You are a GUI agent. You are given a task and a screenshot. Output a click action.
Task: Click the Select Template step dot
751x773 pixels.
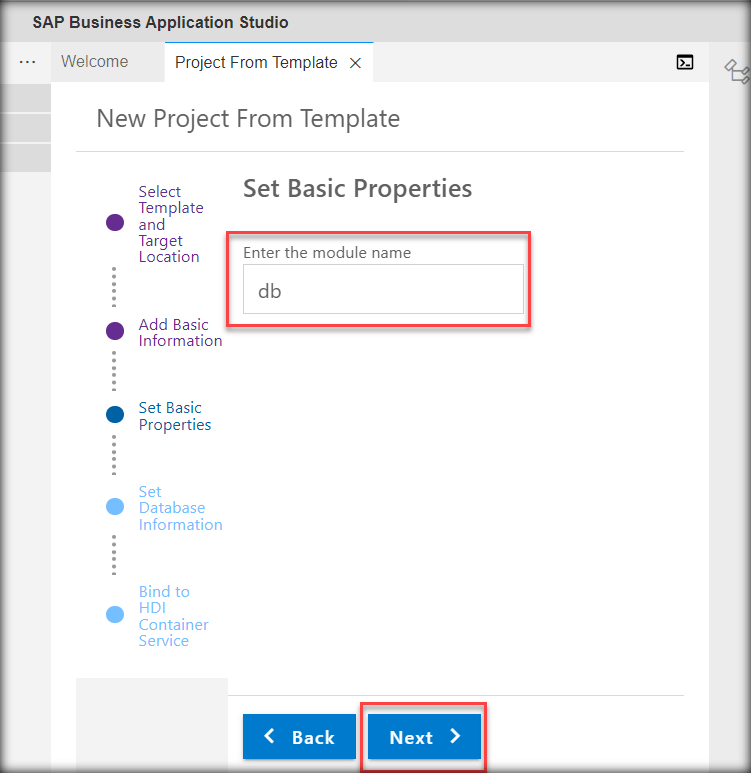click(115, 222)
